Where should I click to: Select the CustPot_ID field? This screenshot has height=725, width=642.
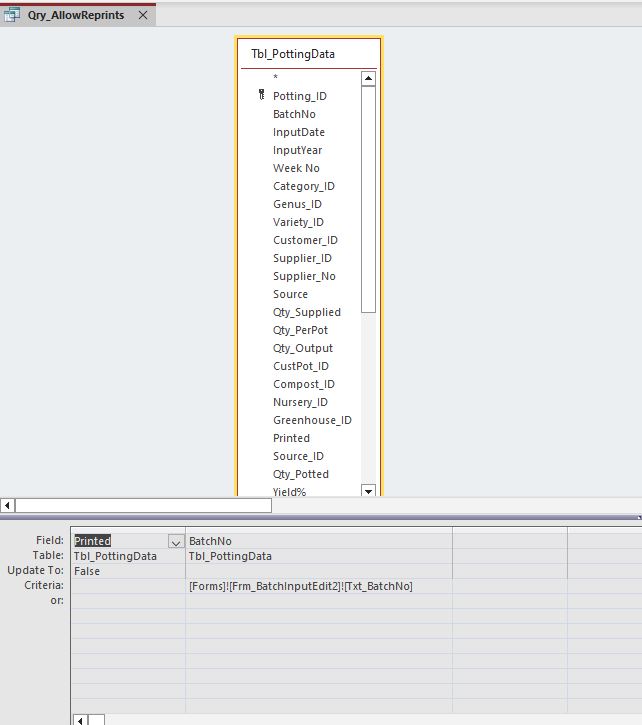click(x=301, y=367)
